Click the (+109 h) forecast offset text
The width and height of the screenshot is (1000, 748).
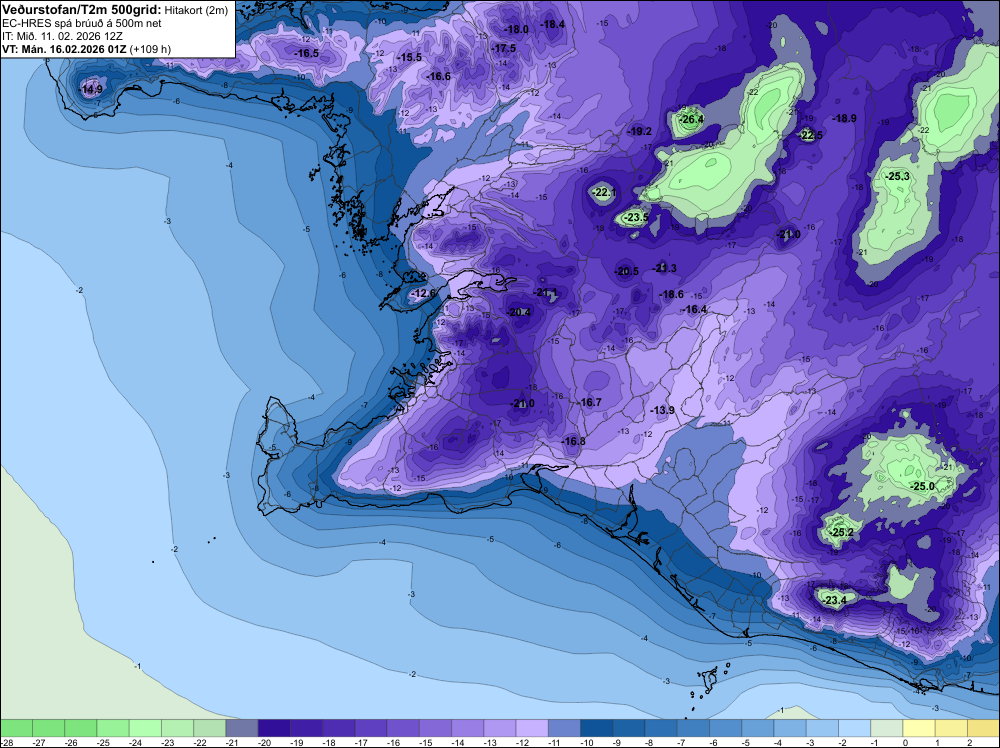pos(150,49)
